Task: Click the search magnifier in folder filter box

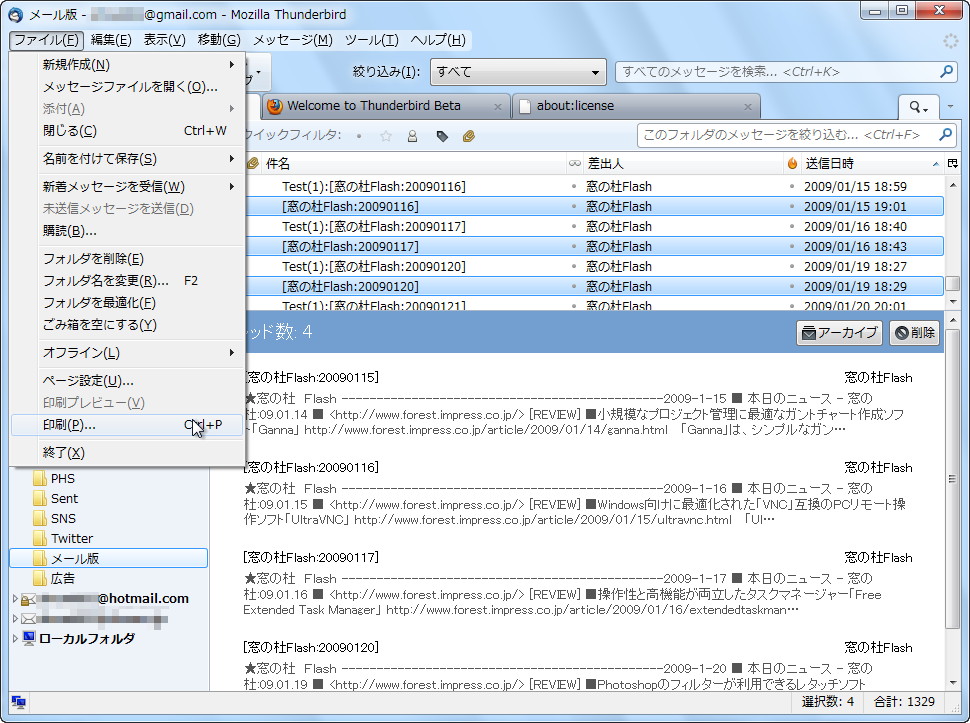Action: click(942, 135)
